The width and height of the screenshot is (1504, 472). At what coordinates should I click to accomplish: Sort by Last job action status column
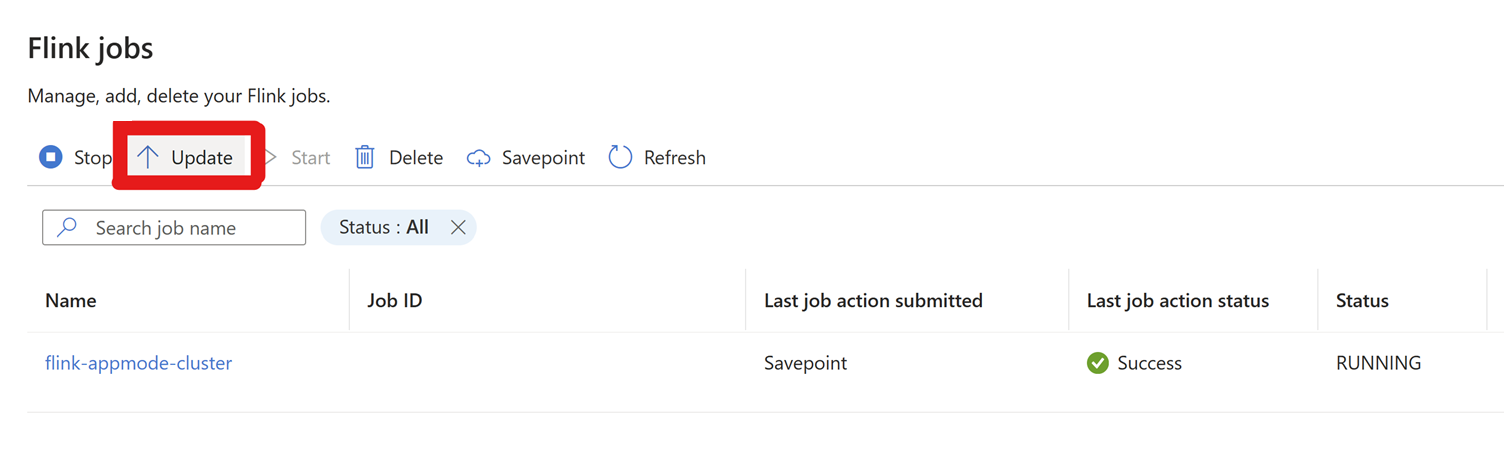(1178, 300)
